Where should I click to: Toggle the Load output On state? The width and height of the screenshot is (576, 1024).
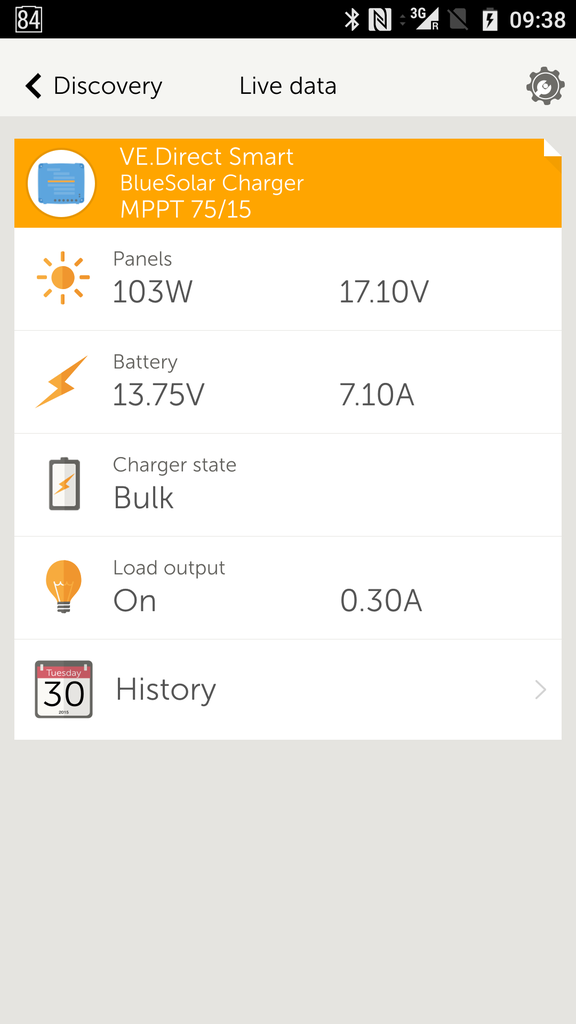tap(135, 601)
